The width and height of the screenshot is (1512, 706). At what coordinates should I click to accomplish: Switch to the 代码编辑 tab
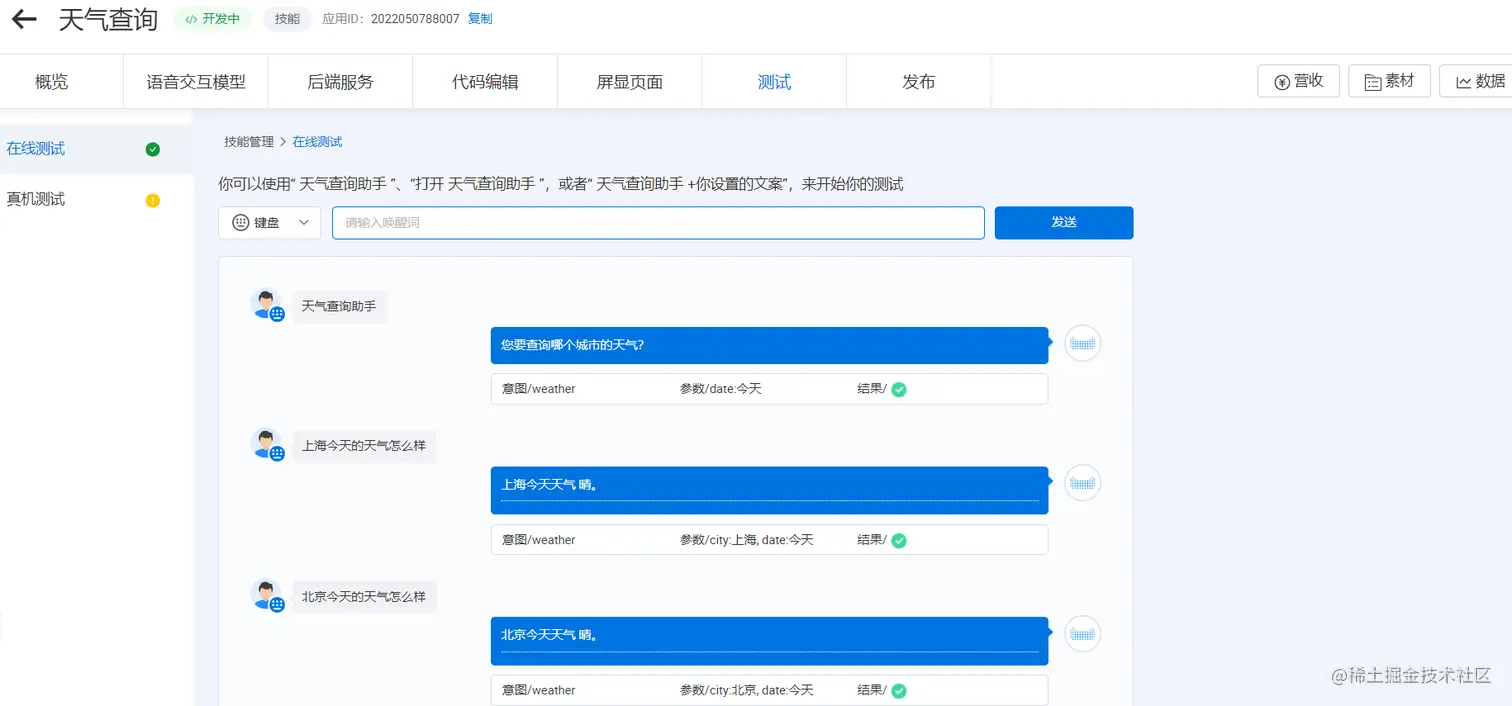tap(484, 81)
